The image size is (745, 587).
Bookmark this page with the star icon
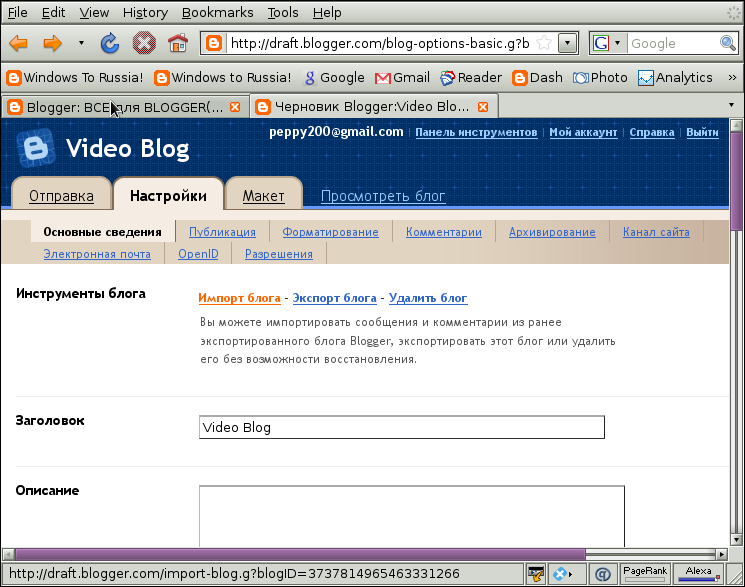tap(544, 43)
